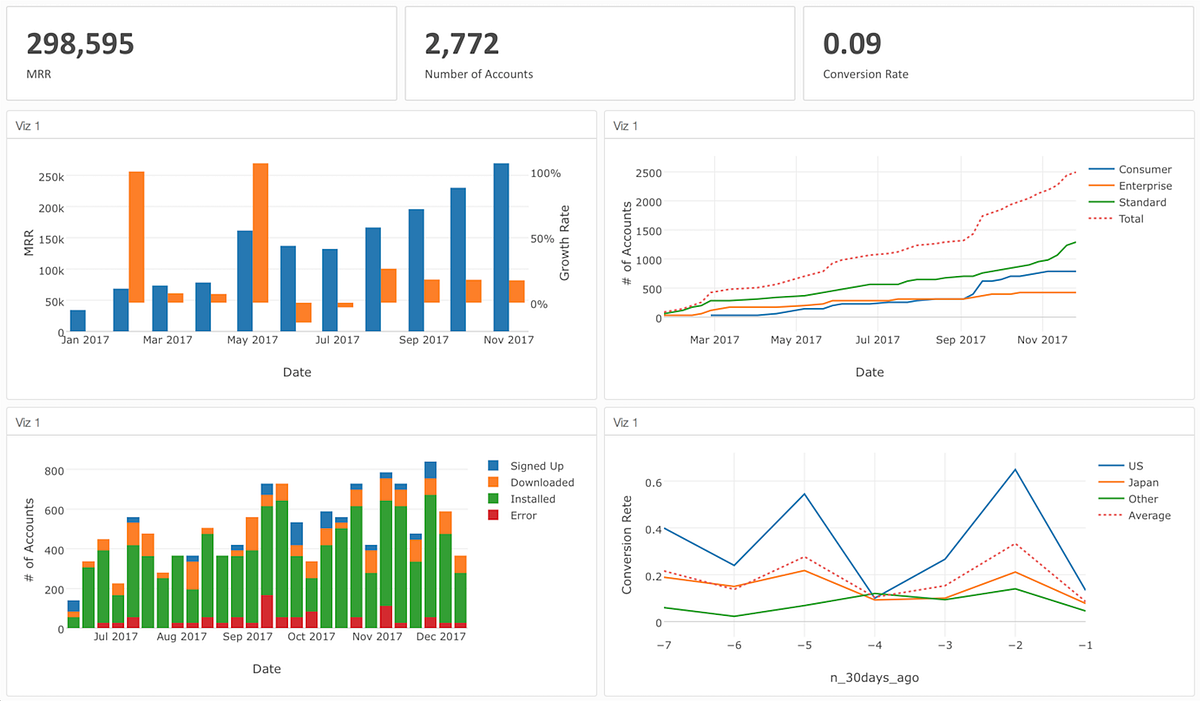Toggle the Enterprise series visibility

click(1146, 186)
